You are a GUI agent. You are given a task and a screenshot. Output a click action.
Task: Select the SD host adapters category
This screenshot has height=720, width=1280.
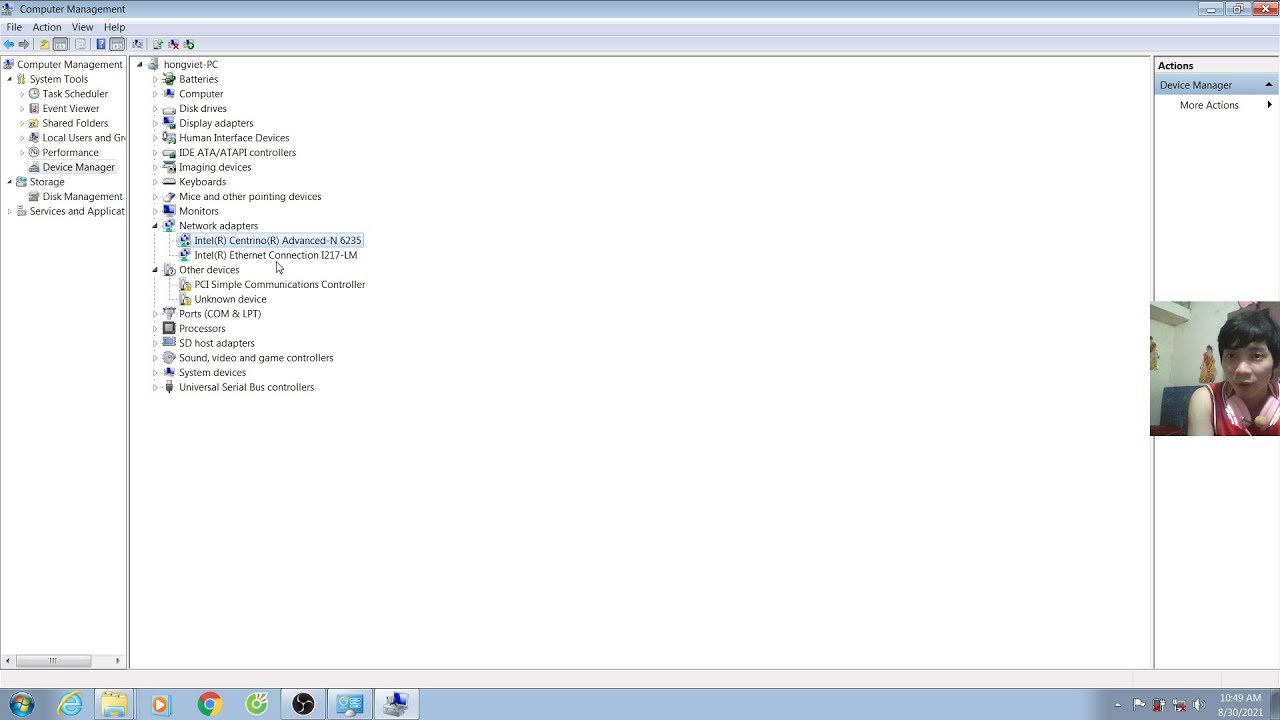(217, 343)
